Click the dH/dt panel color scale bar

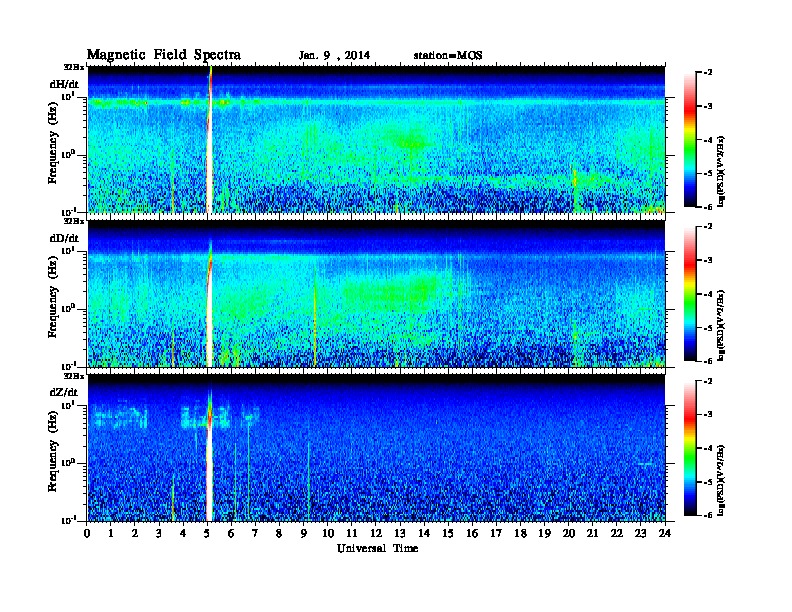[x=690, y=140]
